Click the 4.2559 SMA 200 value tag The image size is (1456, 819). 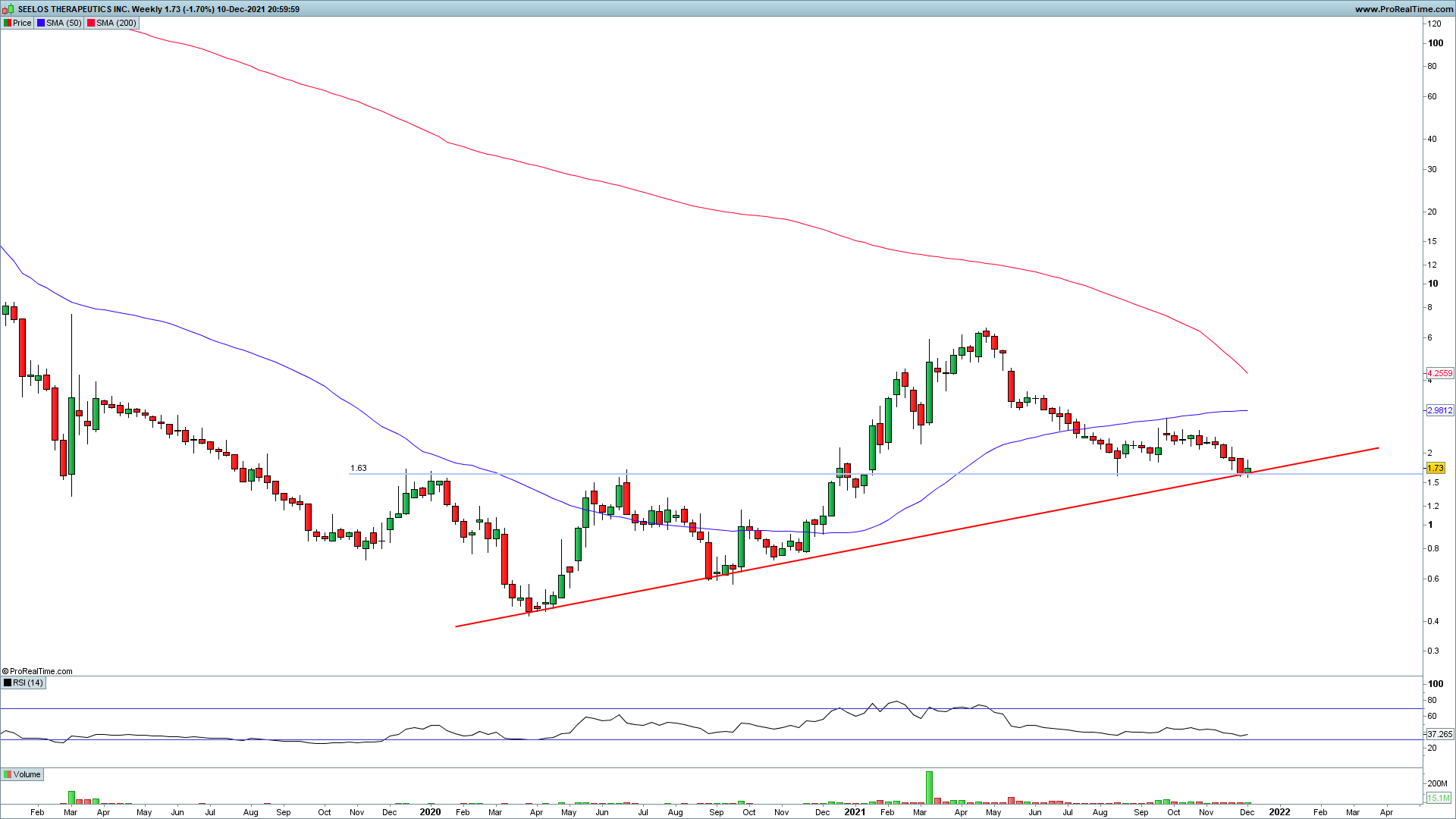1439,373
